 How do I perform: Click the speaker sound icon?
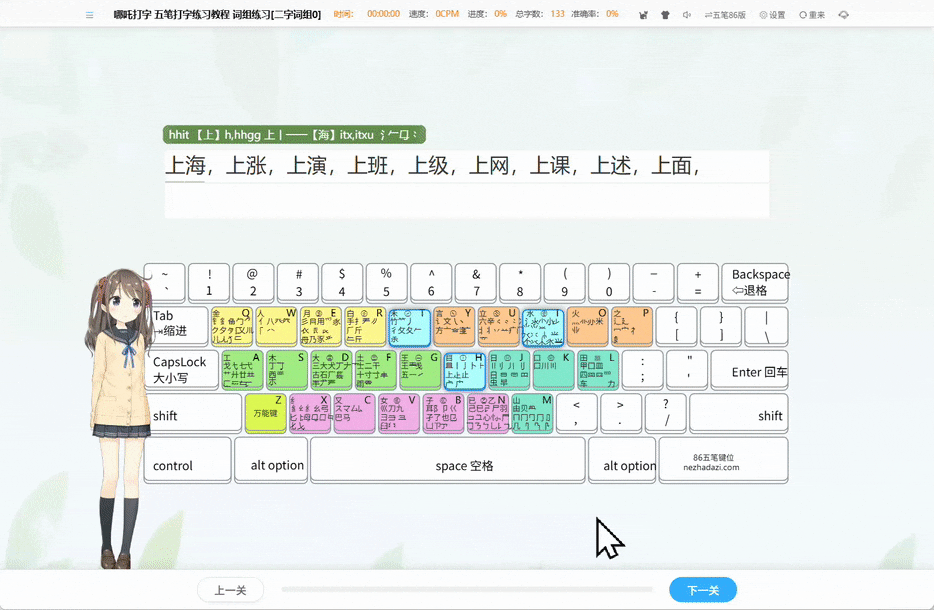coord(687,14)
